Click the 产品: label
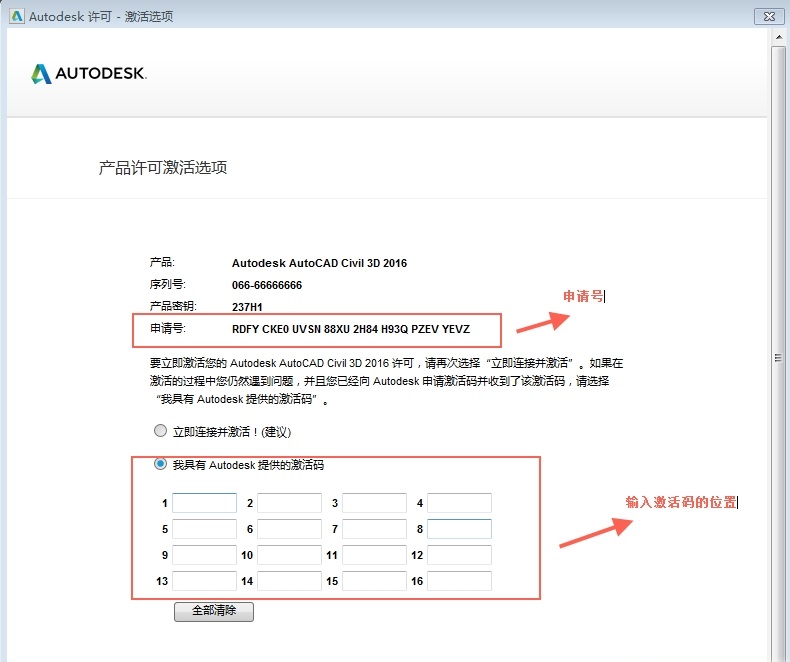This screenshot has width=790, height=662. tap(162, 262)
